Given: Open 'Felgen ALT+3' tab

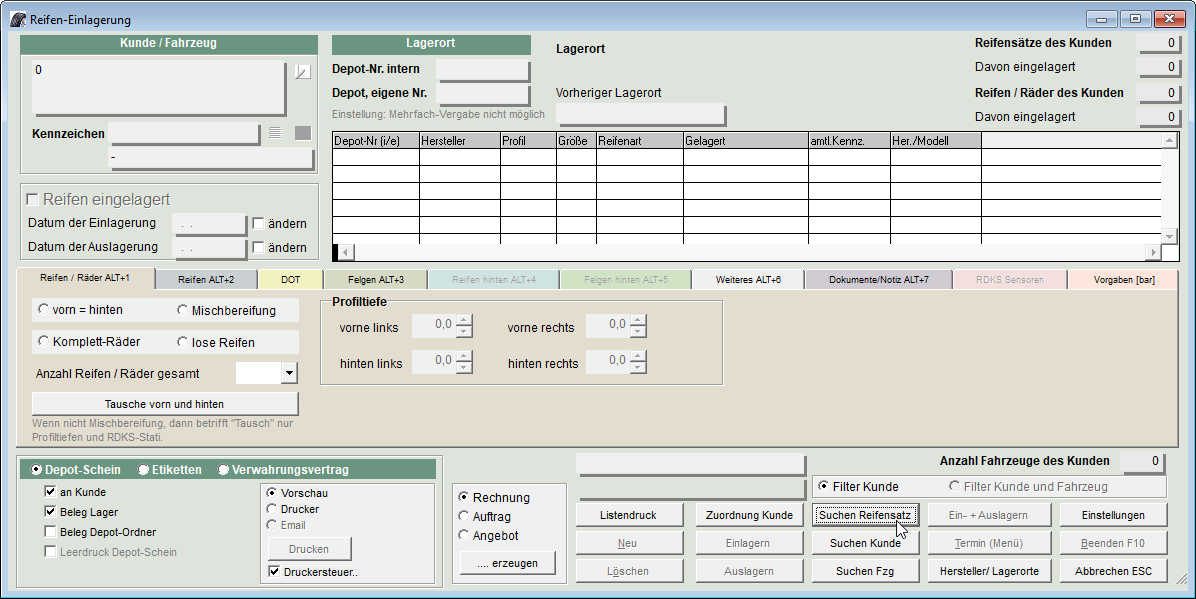Looking at the screenshot, I should point(376,279).
